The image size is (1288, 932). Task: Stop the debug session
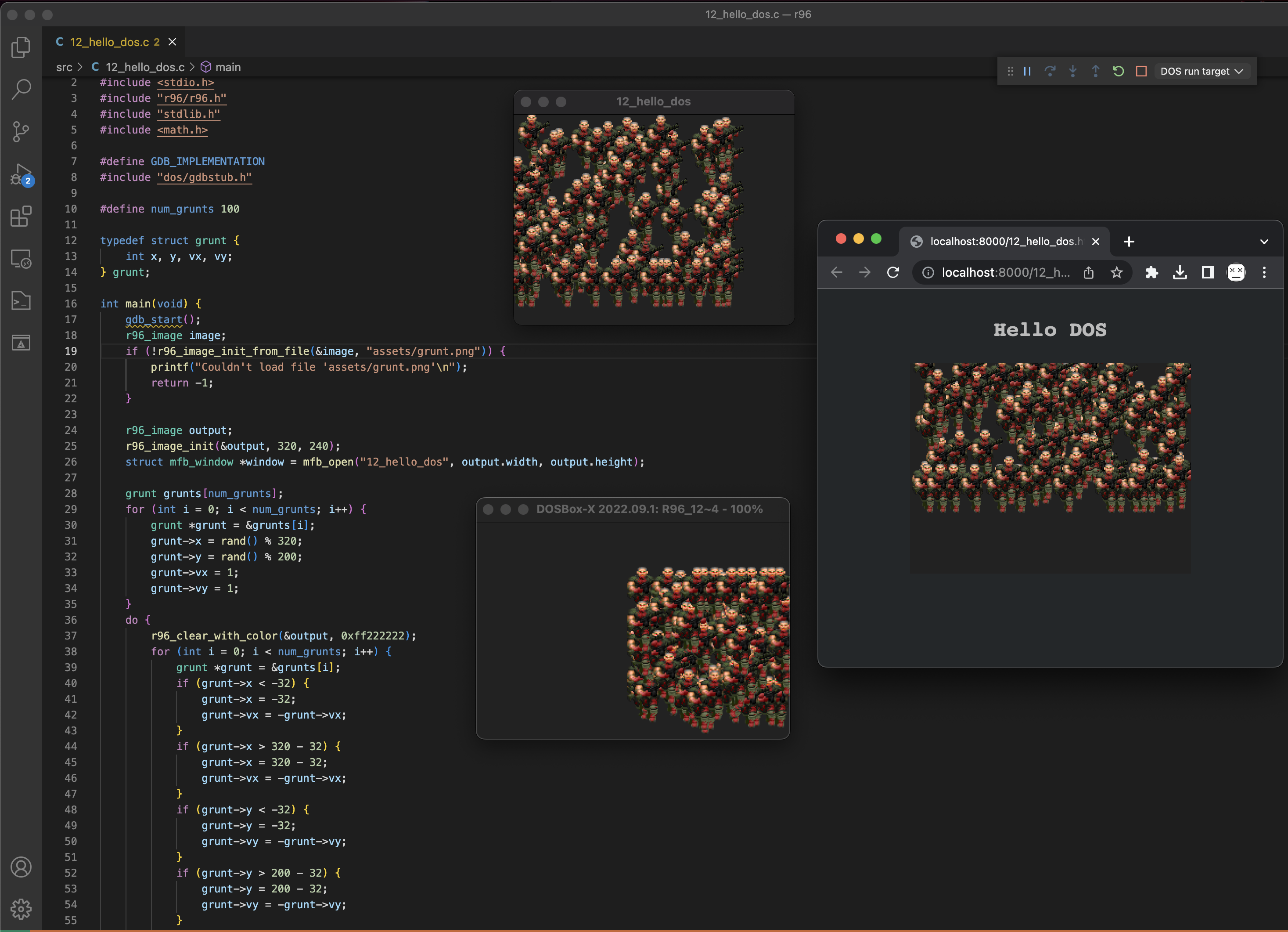[1141, 71]
